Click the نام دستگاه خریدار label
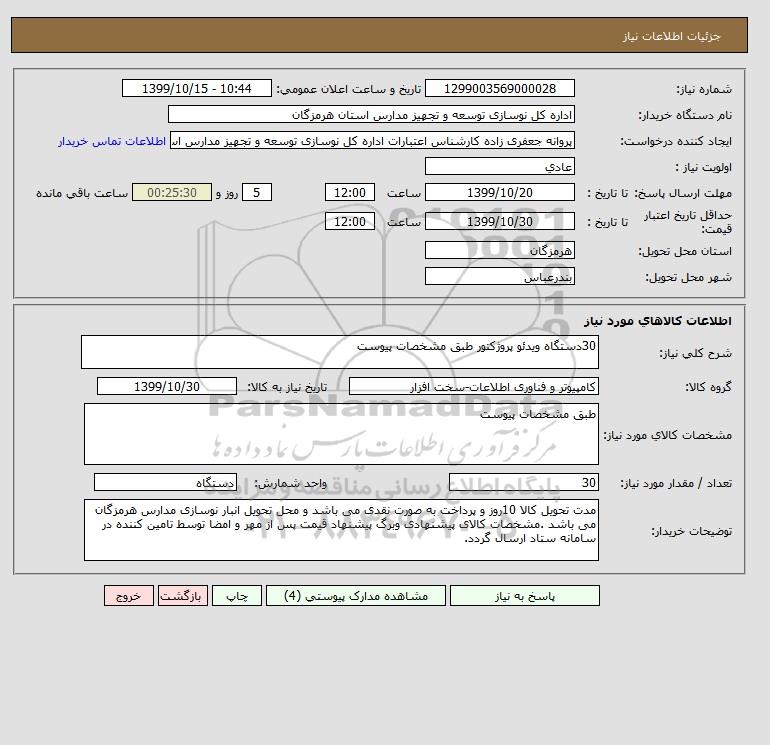The width and height of the screenshot is (770, 745). [x=685, y=115]
